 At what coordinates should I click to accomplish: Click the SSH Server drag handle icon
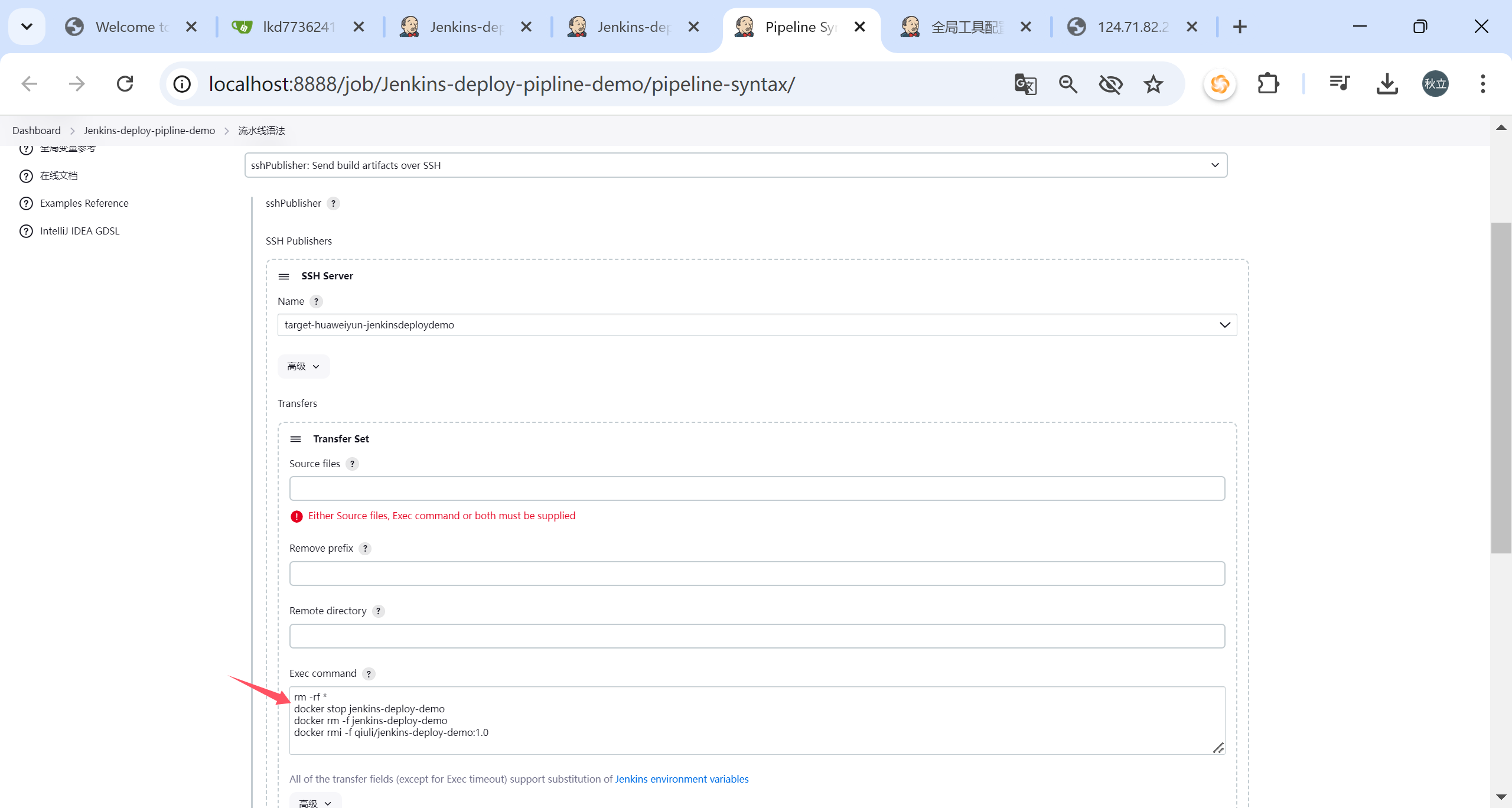pos(283,276)
